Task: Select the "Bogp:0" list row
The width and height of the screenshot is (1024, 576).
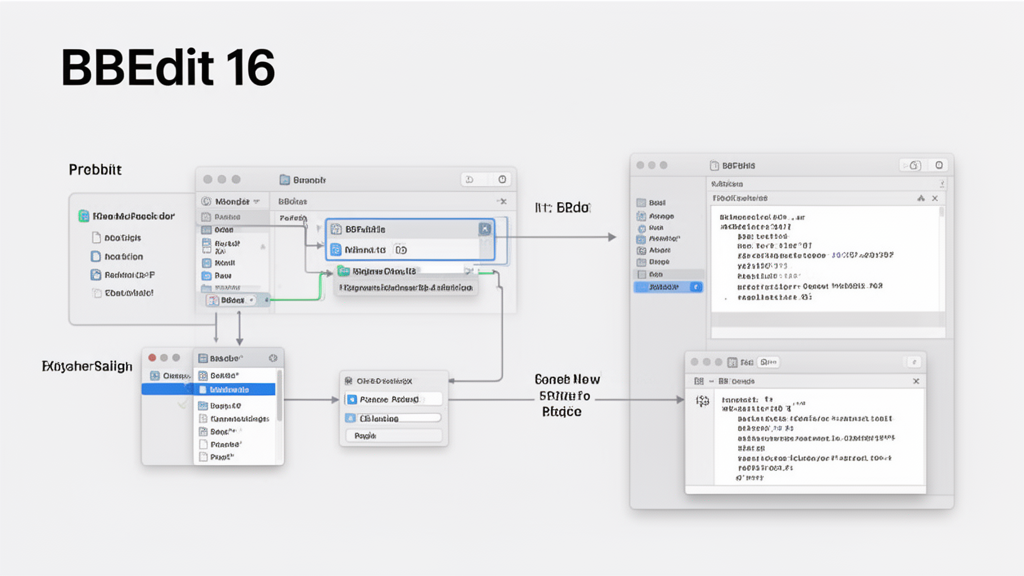Action: click(236, 406)
